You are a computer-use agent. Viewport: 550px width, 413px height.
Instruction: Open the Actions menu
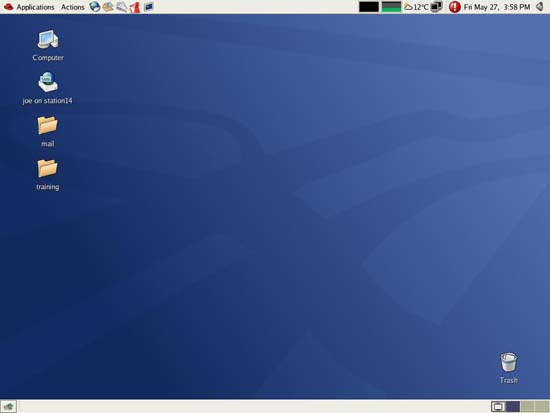pyautogui.click(x=73, y=7)
